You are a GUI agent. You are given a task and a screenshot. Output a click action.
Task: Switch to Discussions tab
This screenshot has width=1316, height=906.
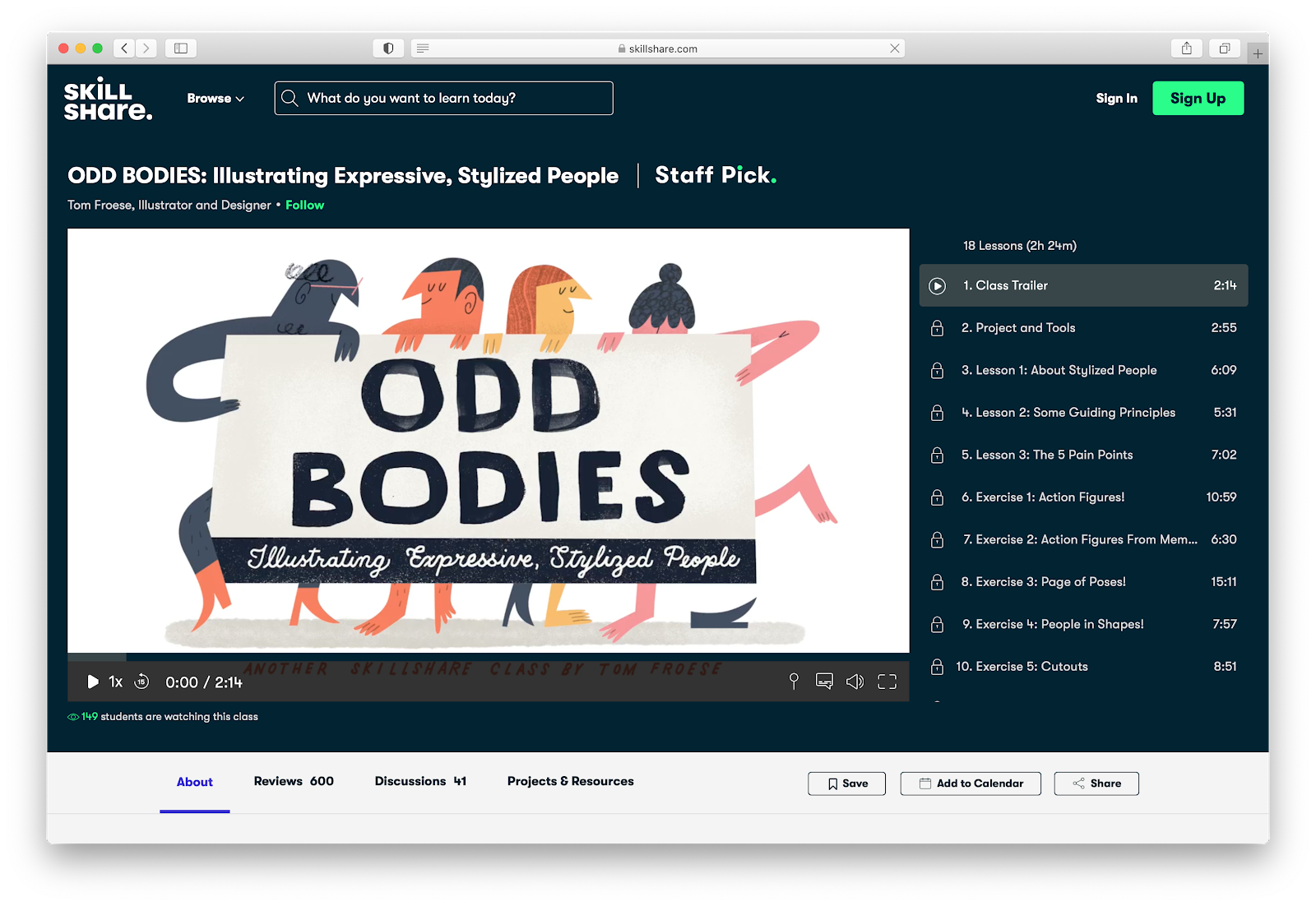pos(420,781)
